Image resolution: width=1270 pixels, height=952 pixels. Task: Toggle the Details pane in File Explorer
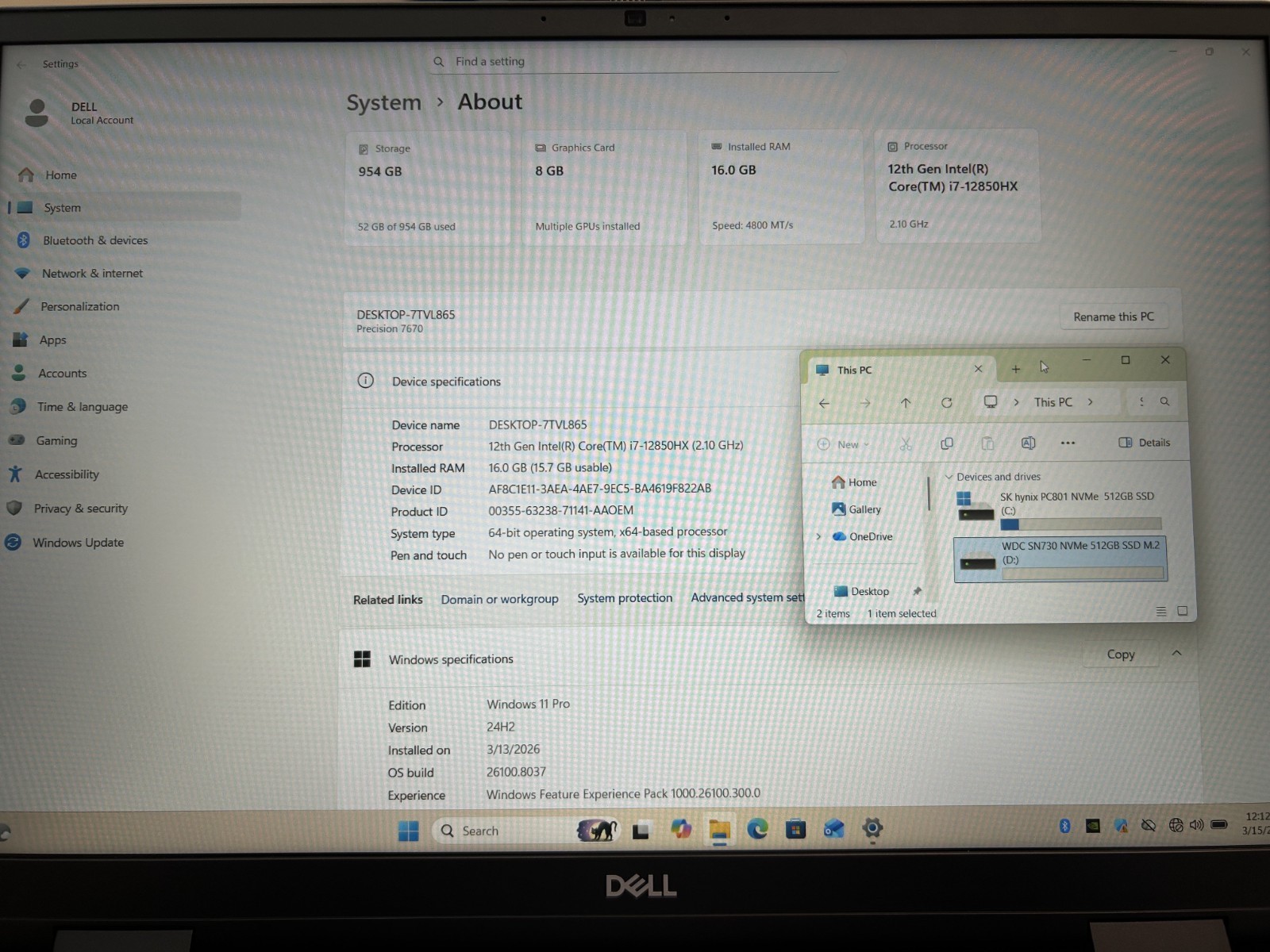coord(1144,443)
